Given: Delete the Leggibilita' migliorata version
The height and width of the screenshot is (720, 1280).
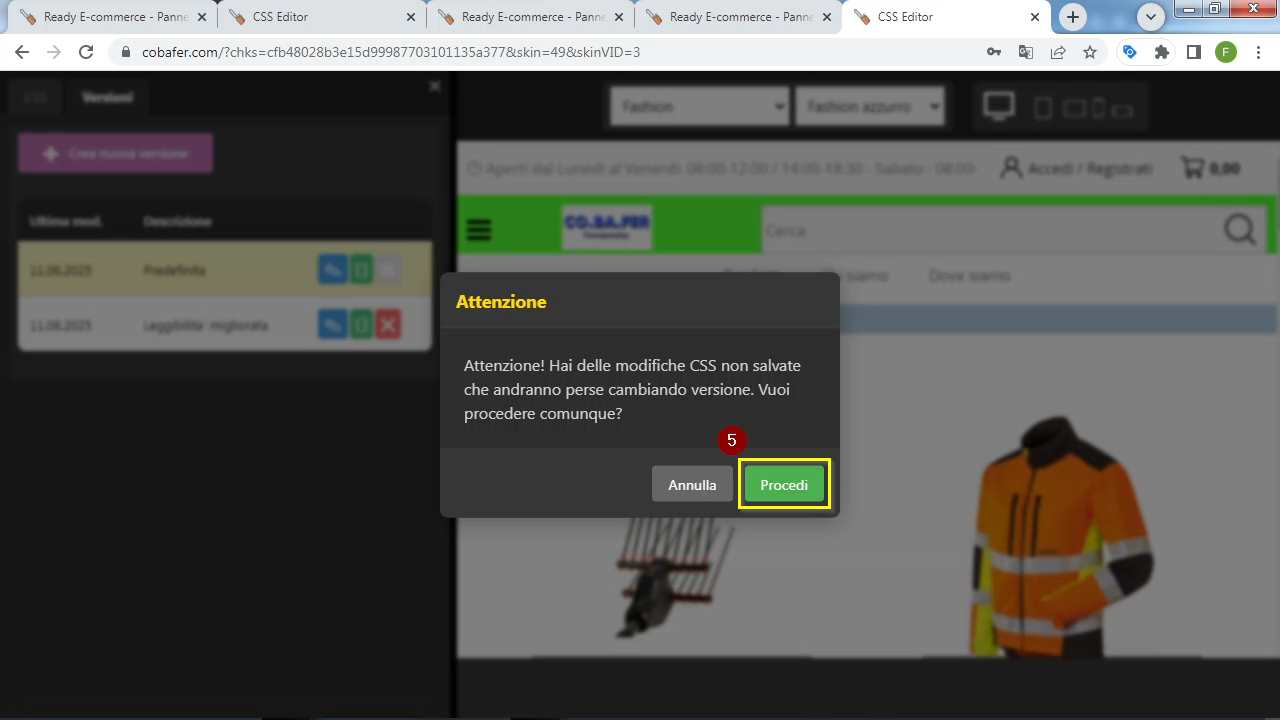Looking at the screenshot, I should coord(388,325).
